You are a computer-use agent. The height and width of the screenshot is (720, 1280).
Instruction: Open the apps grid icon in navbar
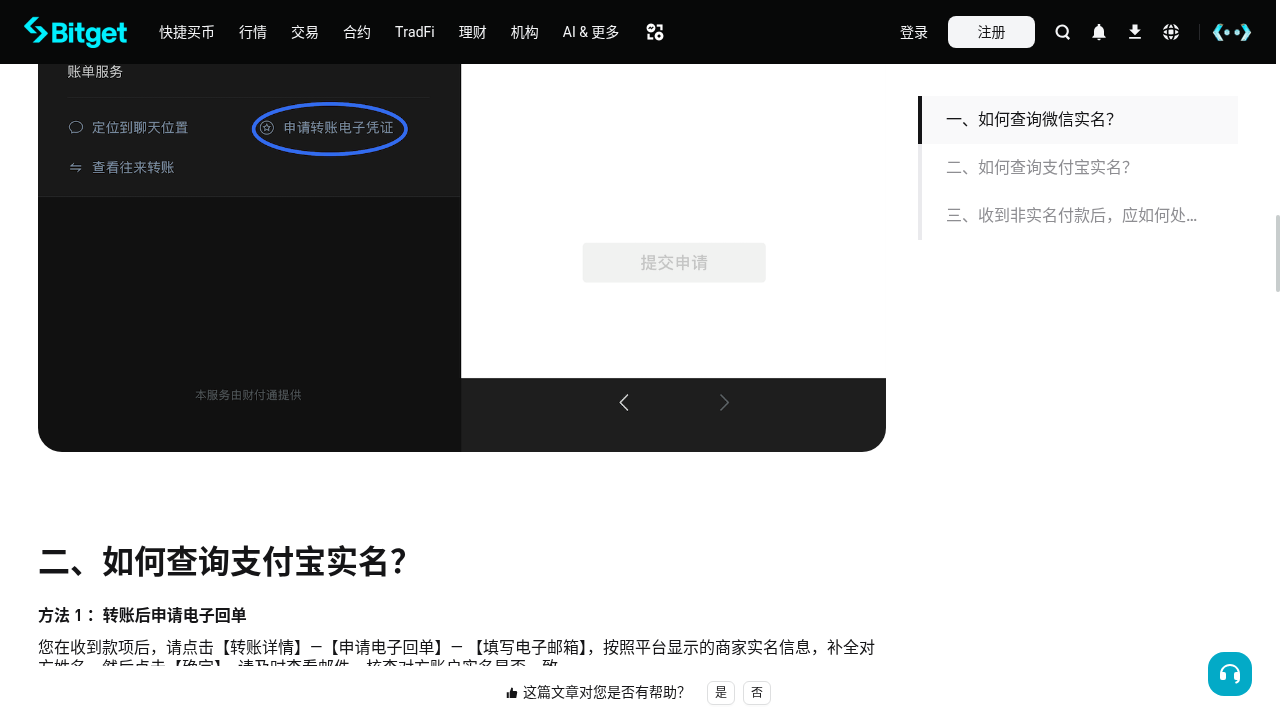click(655, 32)
